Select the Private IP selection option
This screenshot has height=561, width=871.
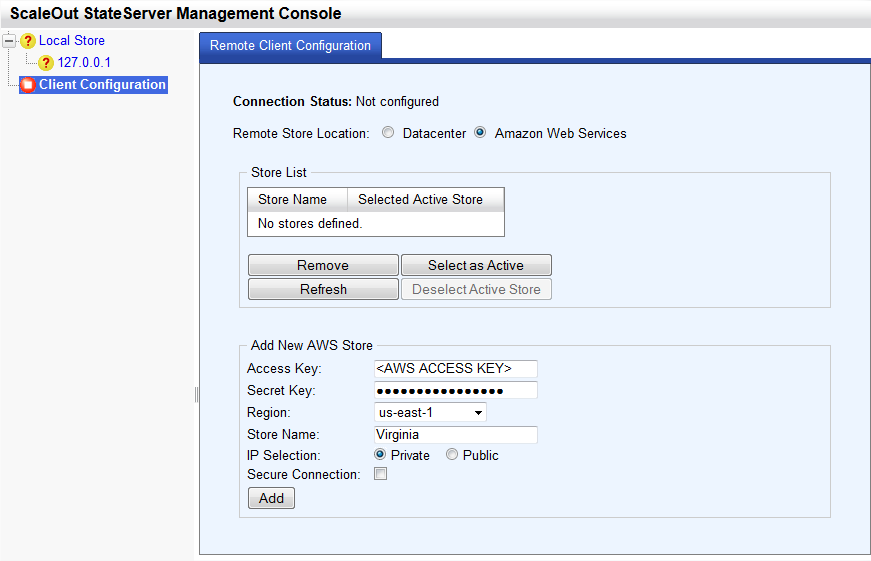click(380, 454)
